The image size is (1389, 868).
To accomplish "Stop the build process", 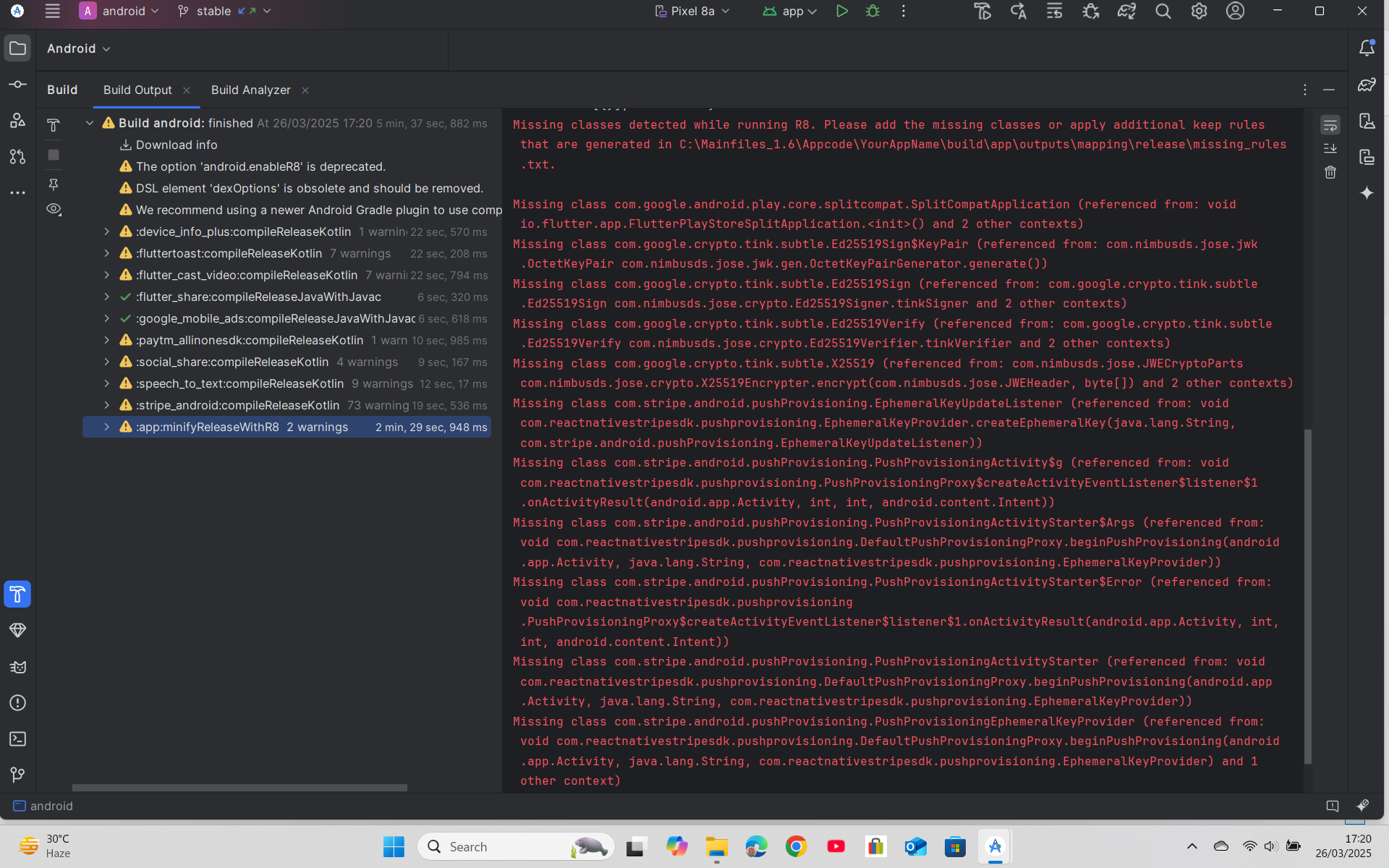I will (x=54, y=155).
